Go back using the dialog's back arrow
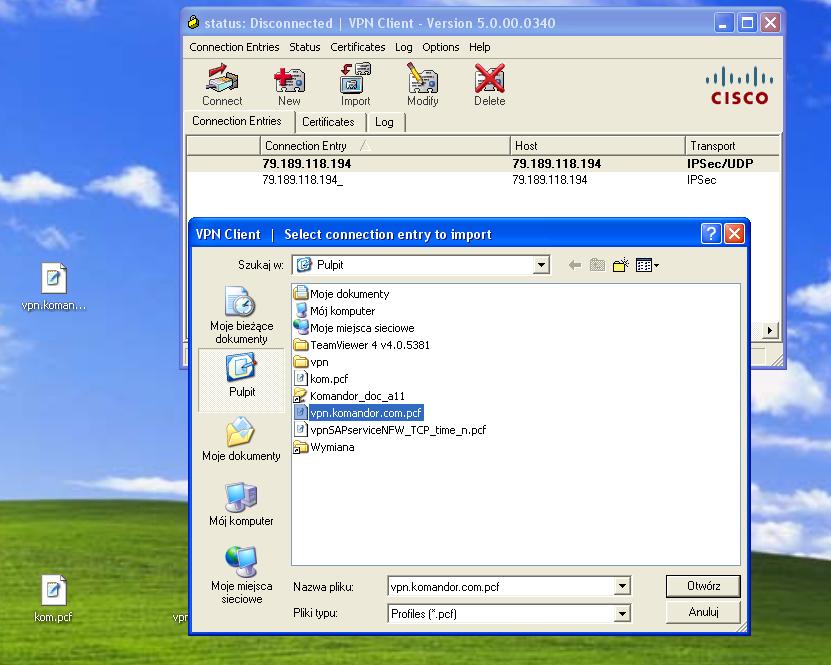Viewport: 831px width, 665px height. (574, 265)
